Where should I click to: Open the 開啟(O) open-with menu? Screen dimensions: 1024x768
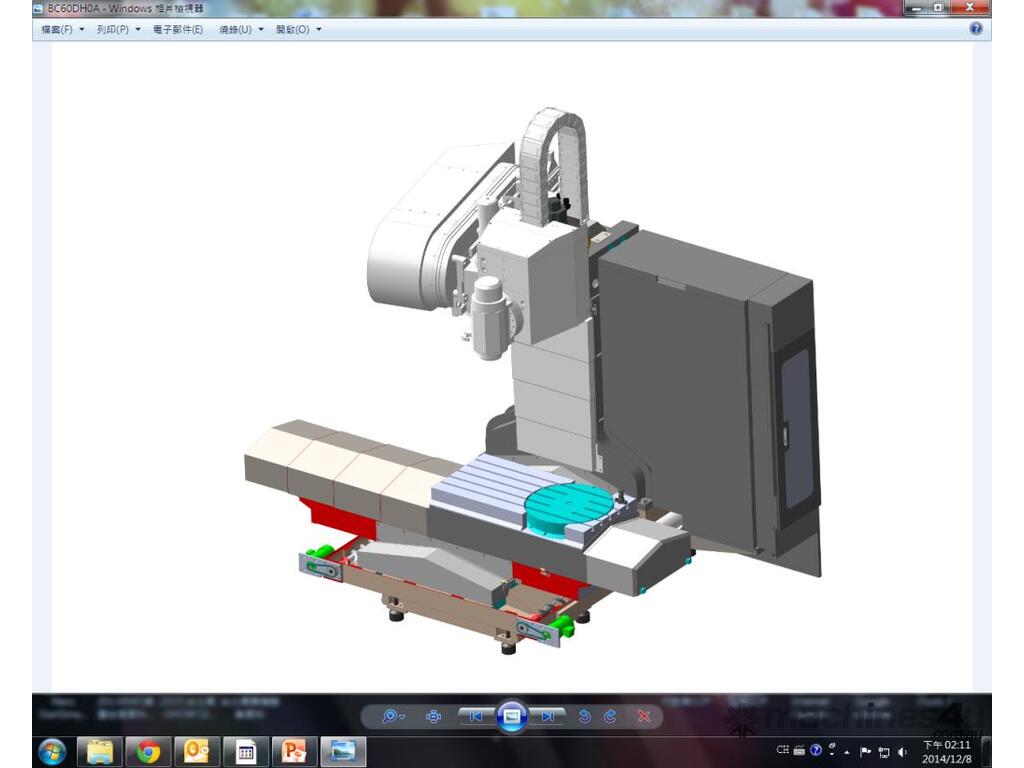coord(298,30)
